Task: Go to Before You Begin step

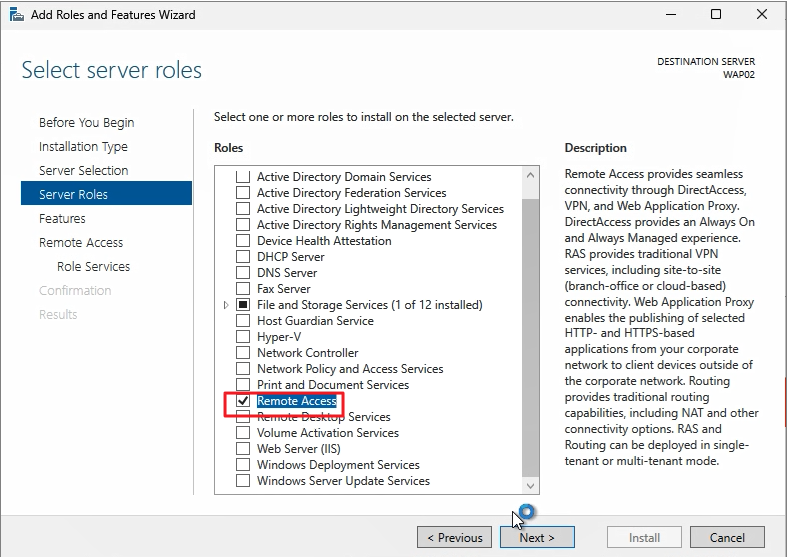Action: pyautogui.click(x=86, y=122)
